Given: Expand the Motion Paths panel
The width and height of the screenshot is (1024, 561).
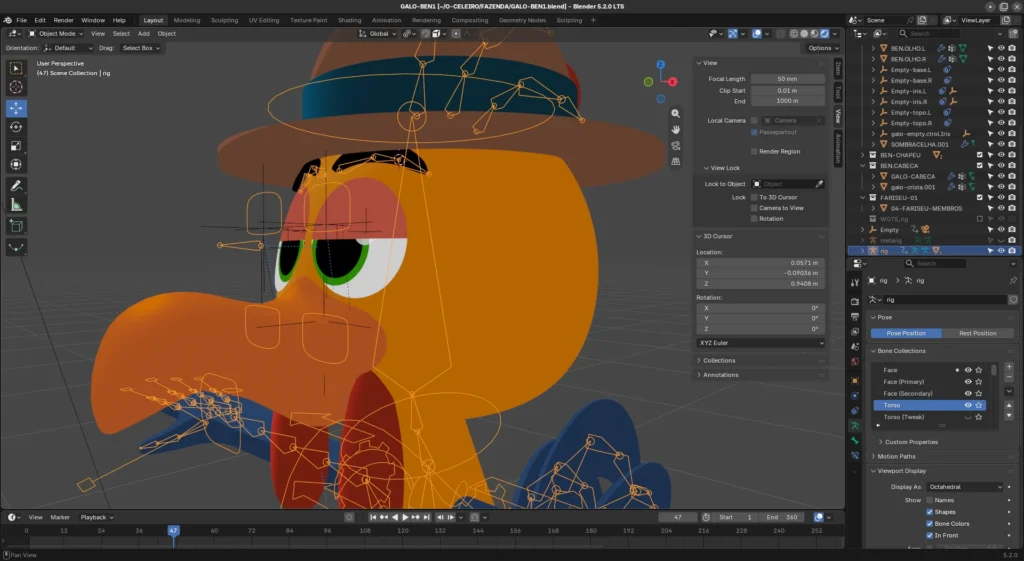Looking at the screenshot, I should (x=896, y=457).
